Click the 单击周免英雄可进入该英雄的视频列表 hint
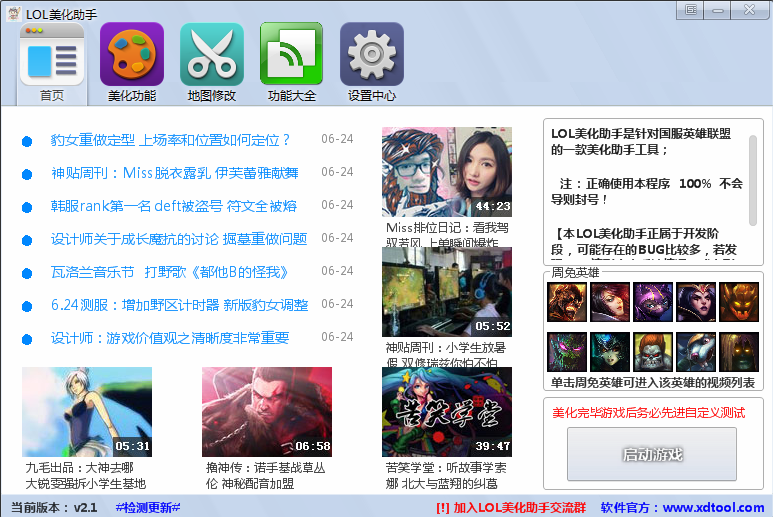This screenshot has width=773, height=517. [x=653, y=382]
